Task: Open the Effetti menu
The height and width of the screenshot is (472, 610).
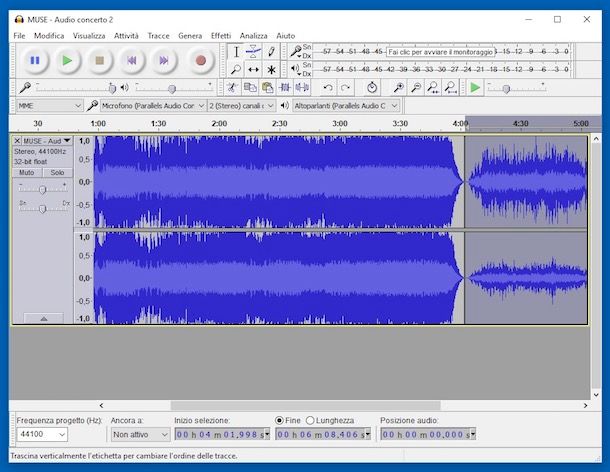Action: click(x=221, y=36)
